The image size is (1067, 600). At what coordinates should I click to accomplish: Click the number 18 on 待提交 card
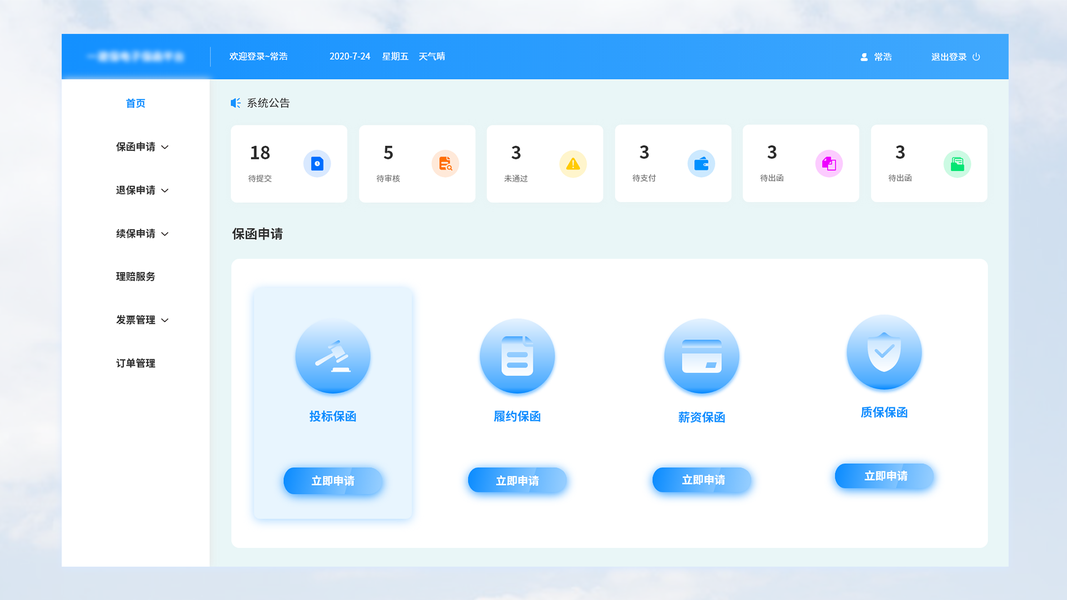click(x=260, y=153)
